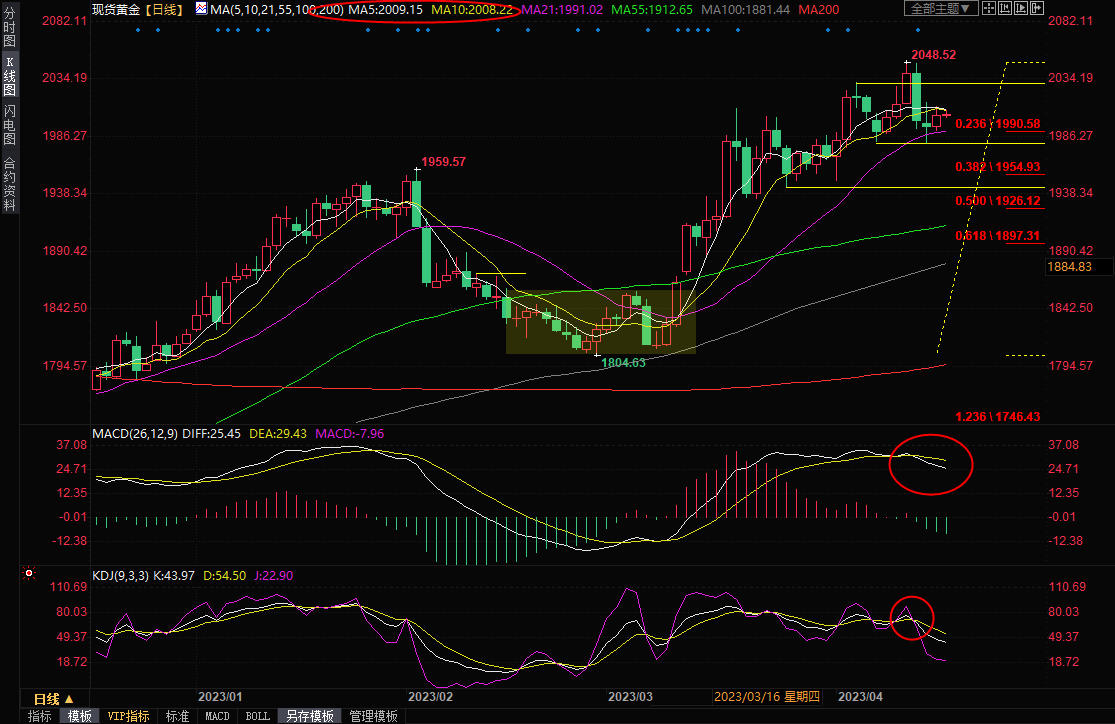1115x724 pixels.
Task: Expand the 日线 period selector
Action: click(x=54, y=698)
